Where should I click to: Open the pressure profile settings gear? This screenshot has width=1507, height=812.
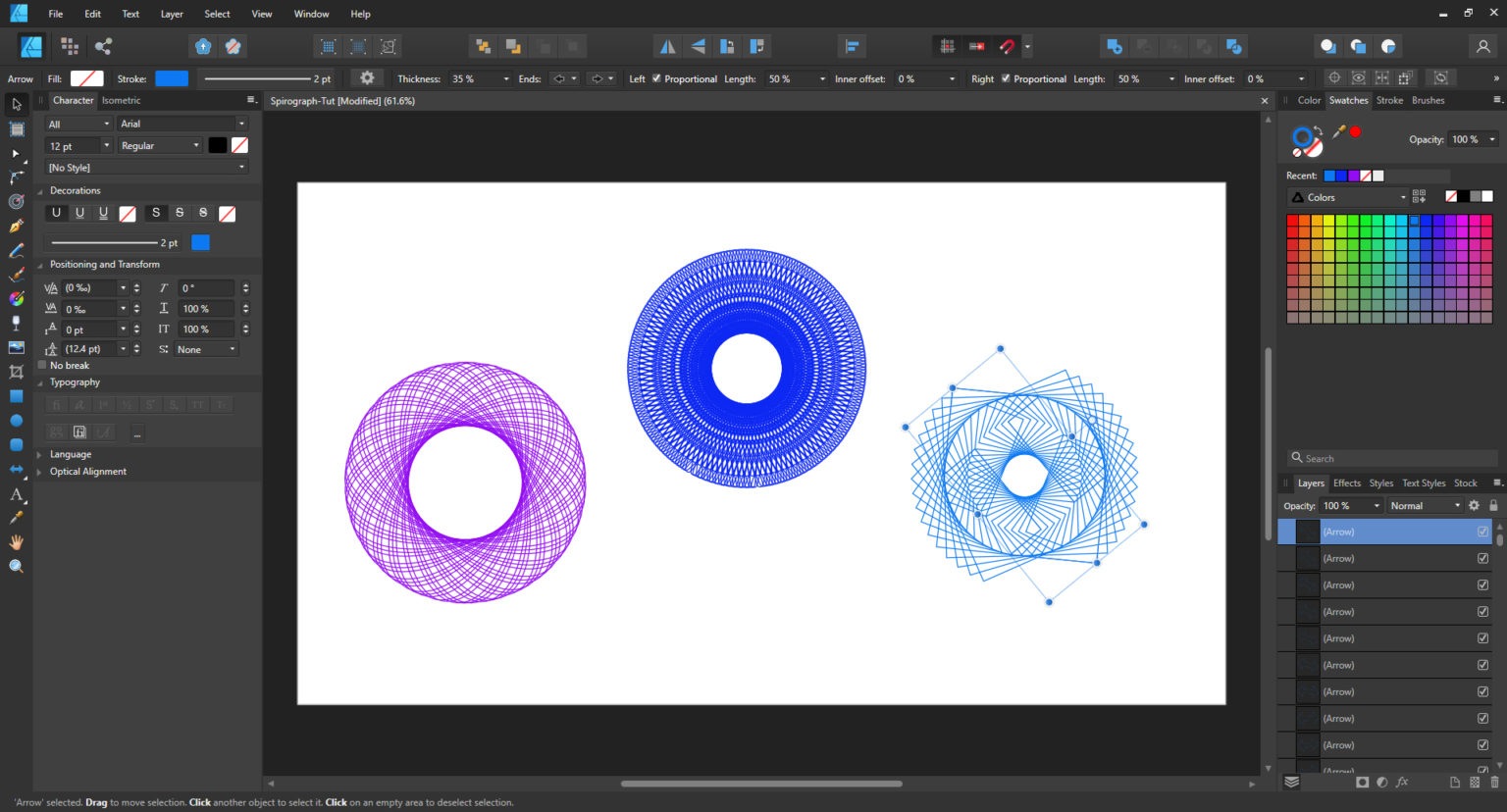click(x=366, y=78)
